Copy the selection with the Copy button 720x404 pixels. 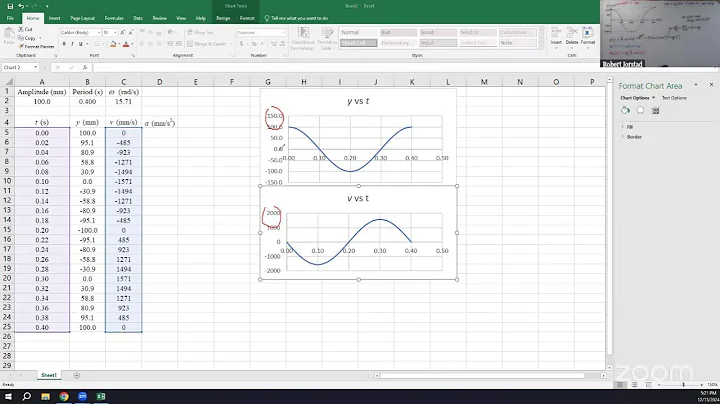coord(28,38)
